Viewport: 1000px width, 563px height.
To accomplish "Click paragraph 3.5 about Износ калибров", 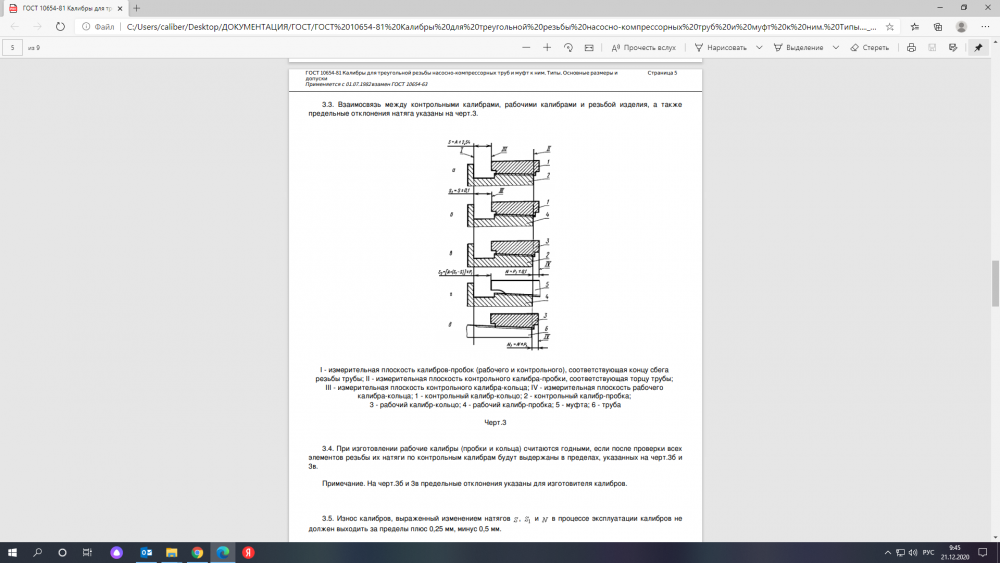I will pyautogui.click(x=496, y=523).
